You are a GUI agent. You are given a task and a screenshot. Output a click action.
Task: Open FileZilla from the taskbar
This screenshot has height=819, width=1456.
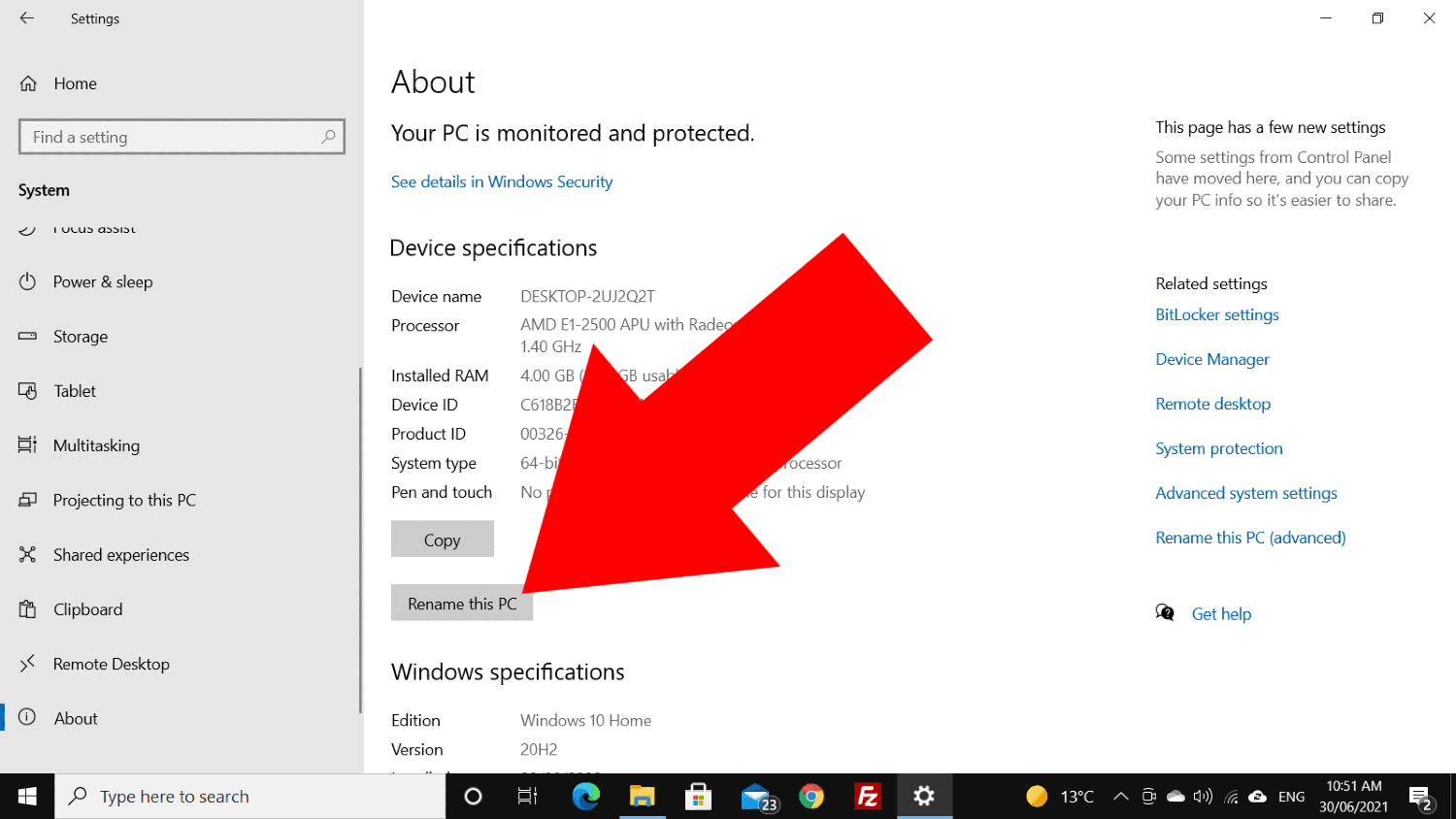pyautogui.click(x=868, y=797)
